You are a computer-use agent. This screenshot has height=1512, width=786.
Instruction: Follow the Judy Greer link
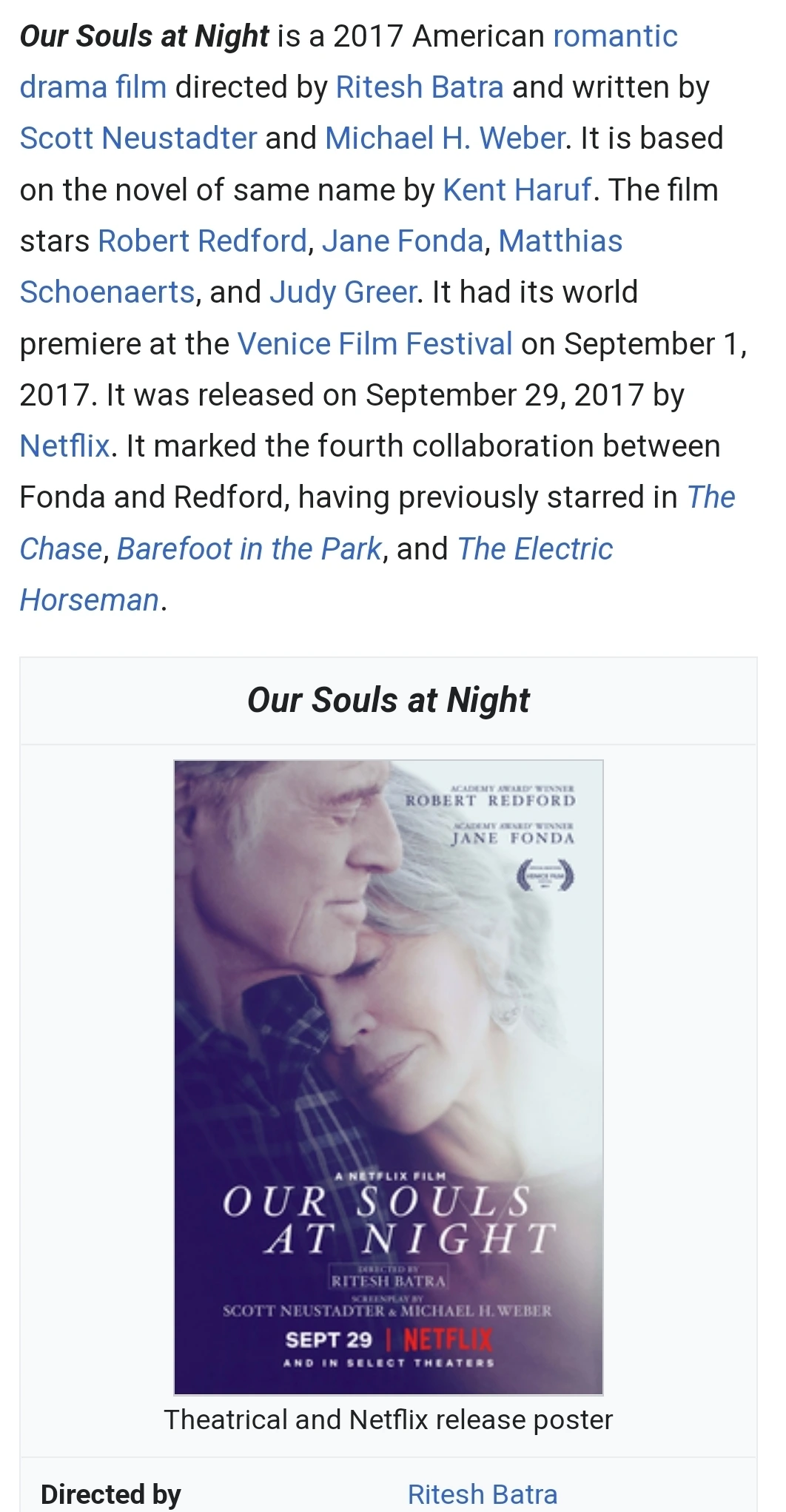343,292
